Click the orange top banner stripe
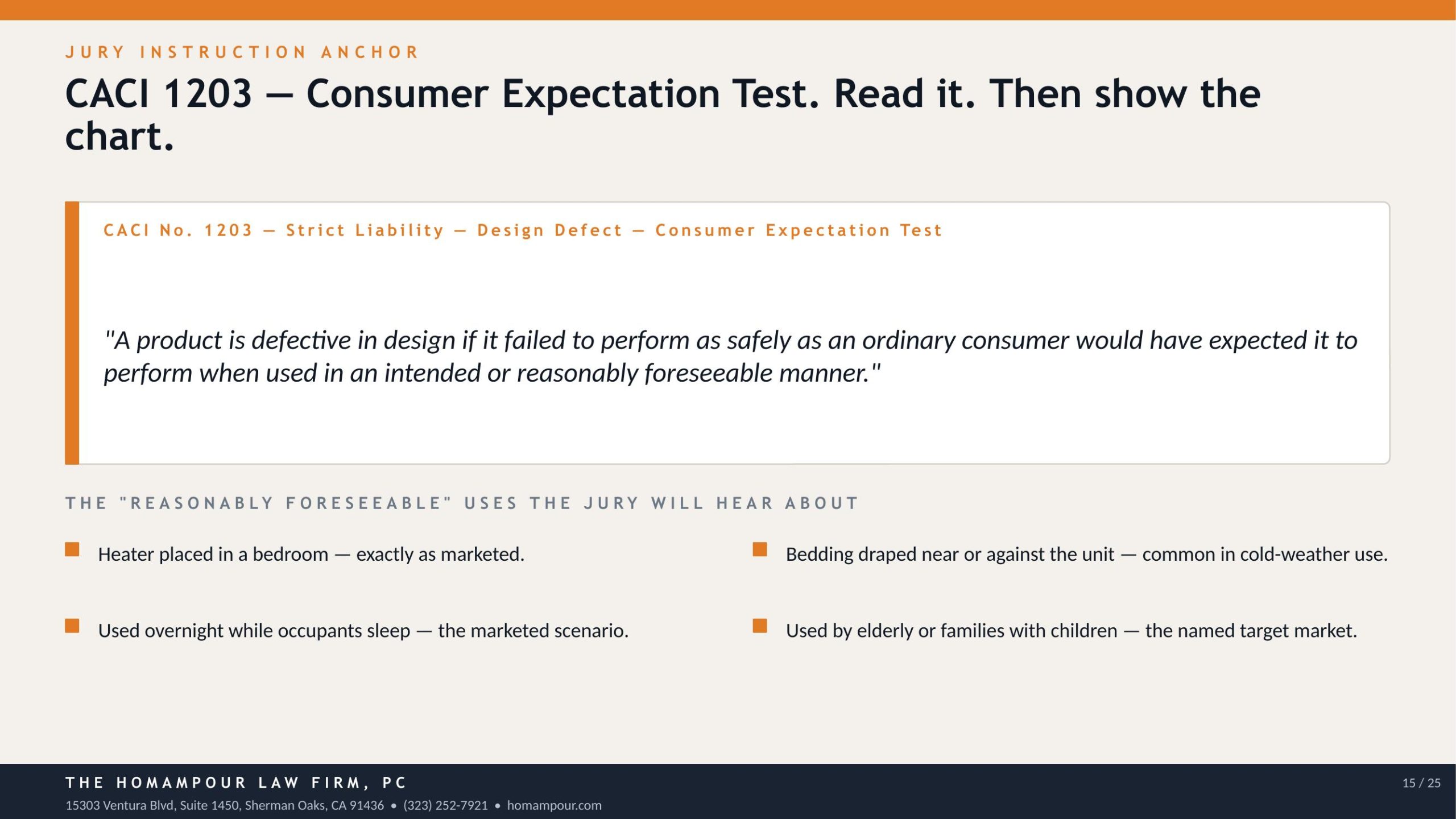Image resolution: width=1456 pixels, height=819 pixels. click(728, 10)
